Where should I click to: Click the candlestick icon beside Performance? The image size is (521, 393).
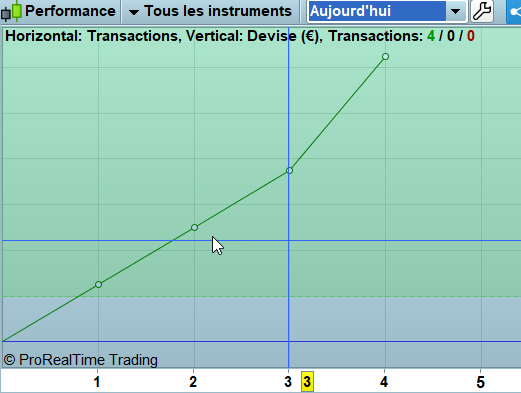click(11, 11)
